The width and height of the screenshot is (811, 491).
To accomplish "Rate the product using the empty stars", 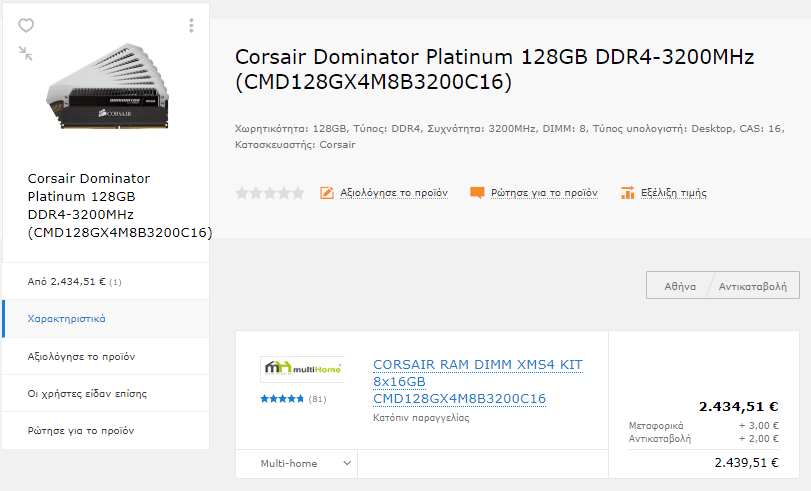I will click(x=269, y=194).
